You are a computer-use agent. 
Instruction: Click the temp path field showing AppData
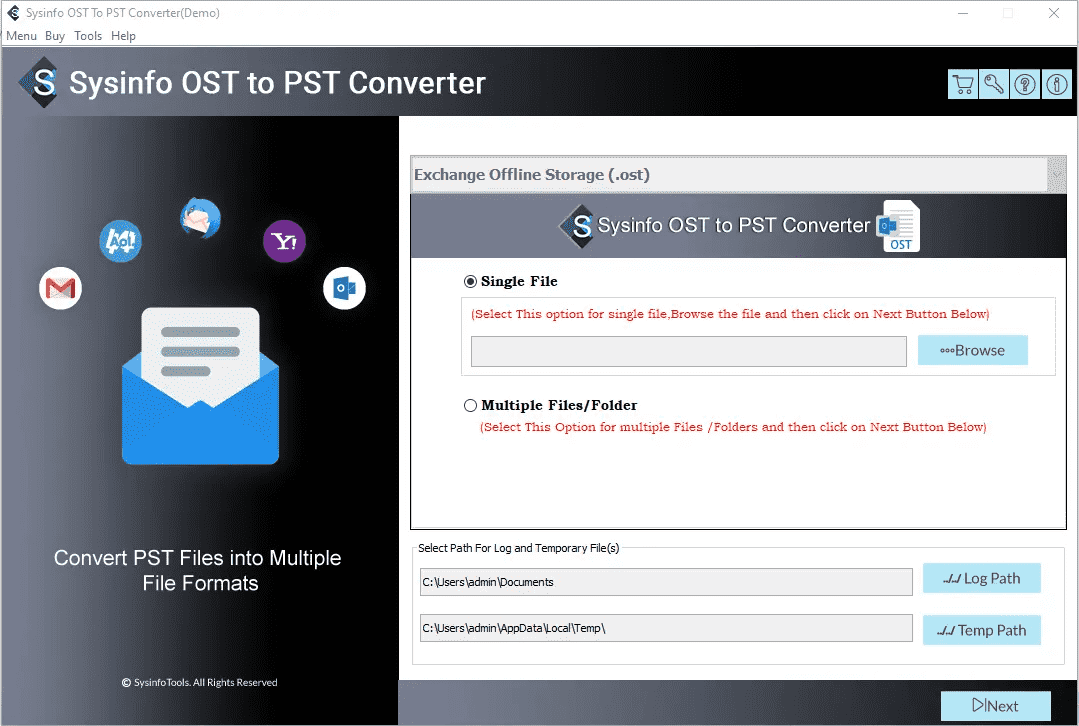coord(666,628)
